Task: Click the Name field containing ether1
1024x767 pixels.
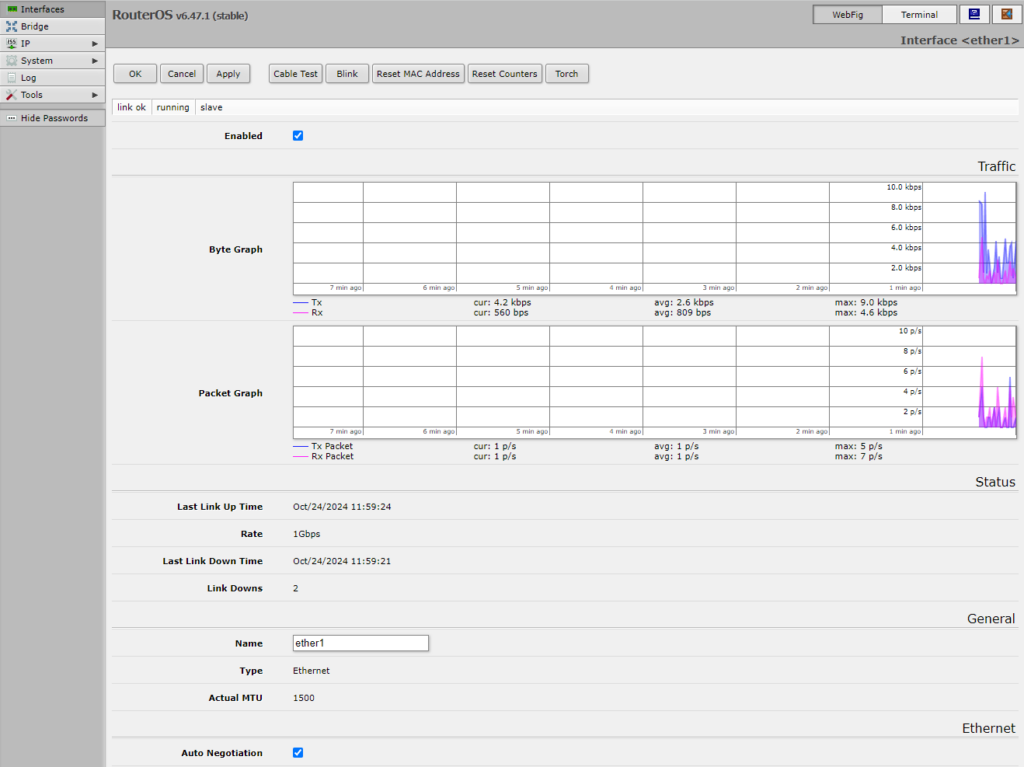Action: pyautogui.click(x=360, y=643)
